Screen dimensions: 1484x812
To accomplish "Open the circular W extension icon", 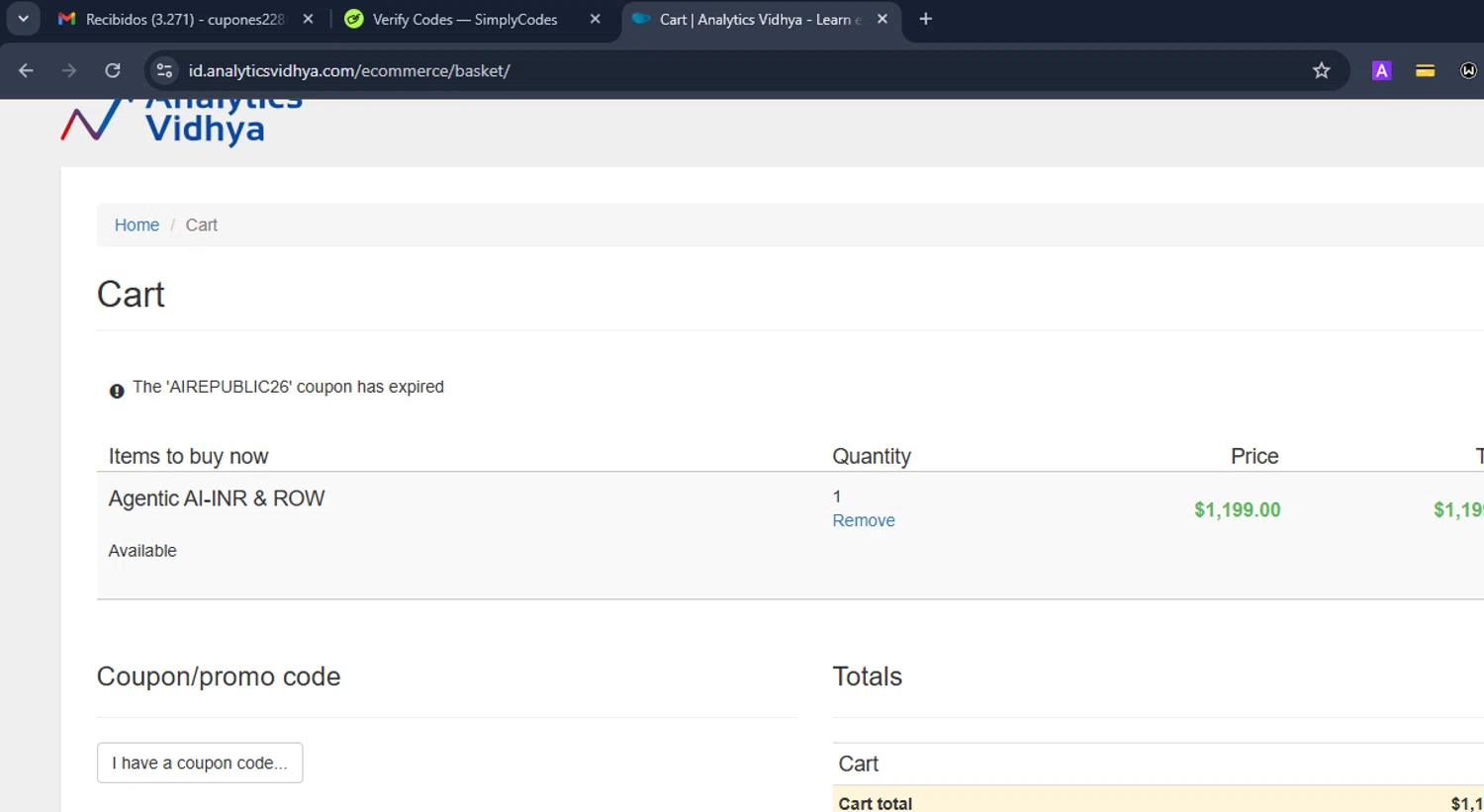I will pos(1469,70).
